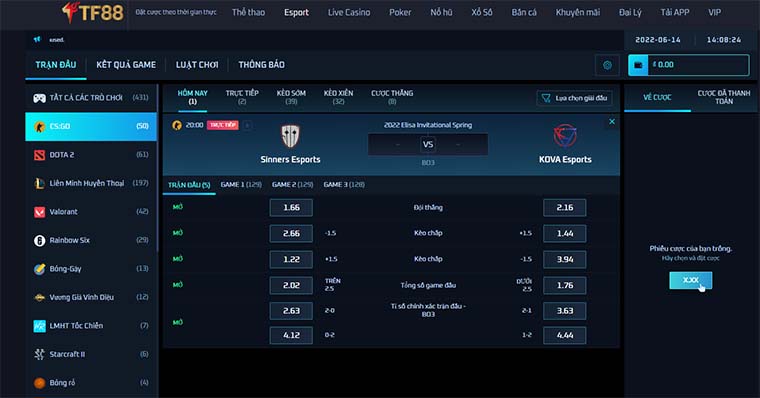Open the Esport menu
This screenshot has height=398, width=760.
click(296, 13)
